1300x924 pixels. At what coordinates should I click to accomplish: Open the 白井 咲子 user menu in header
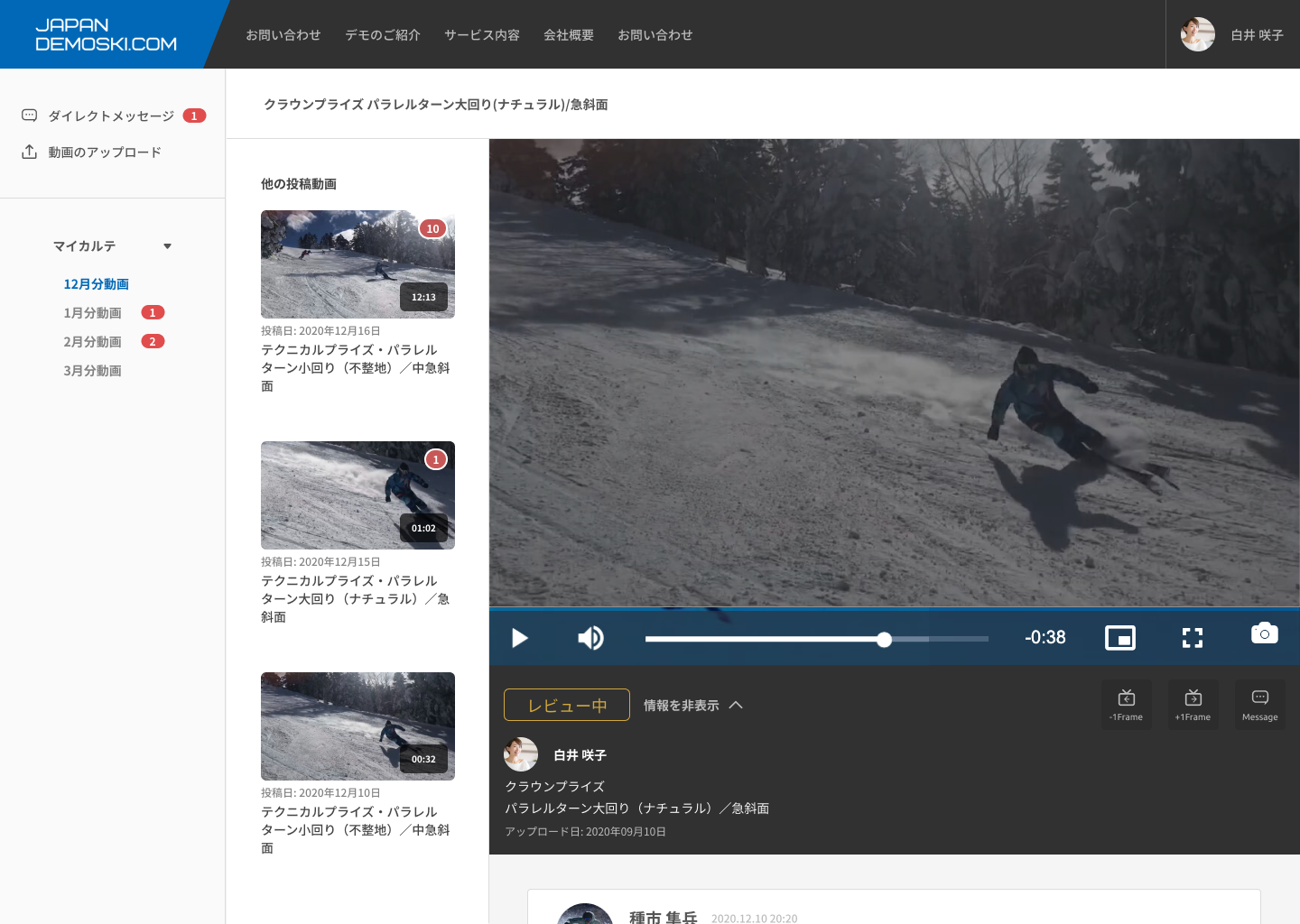pyautogui.click(x=1232, y=35)
